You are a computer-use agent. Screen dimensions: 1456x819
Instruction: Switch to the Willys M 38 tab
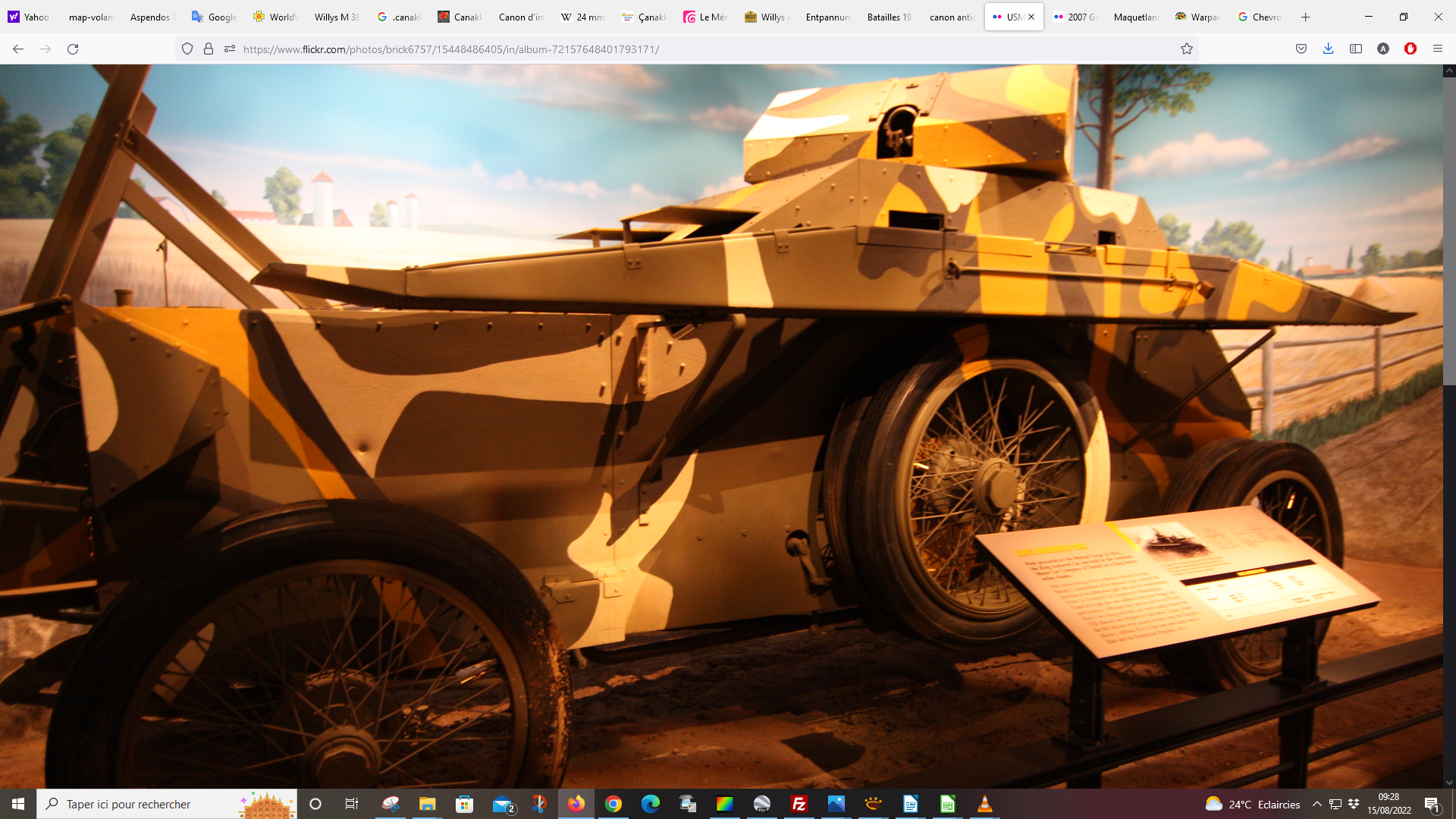click(x=337, y=17)
